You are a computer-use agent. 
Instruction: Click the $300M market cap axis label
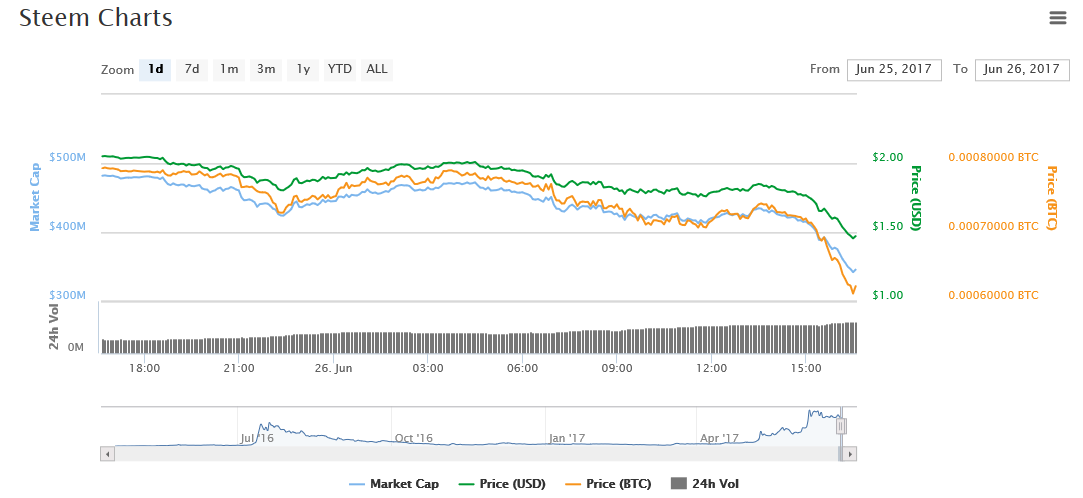tap(68, 296)
